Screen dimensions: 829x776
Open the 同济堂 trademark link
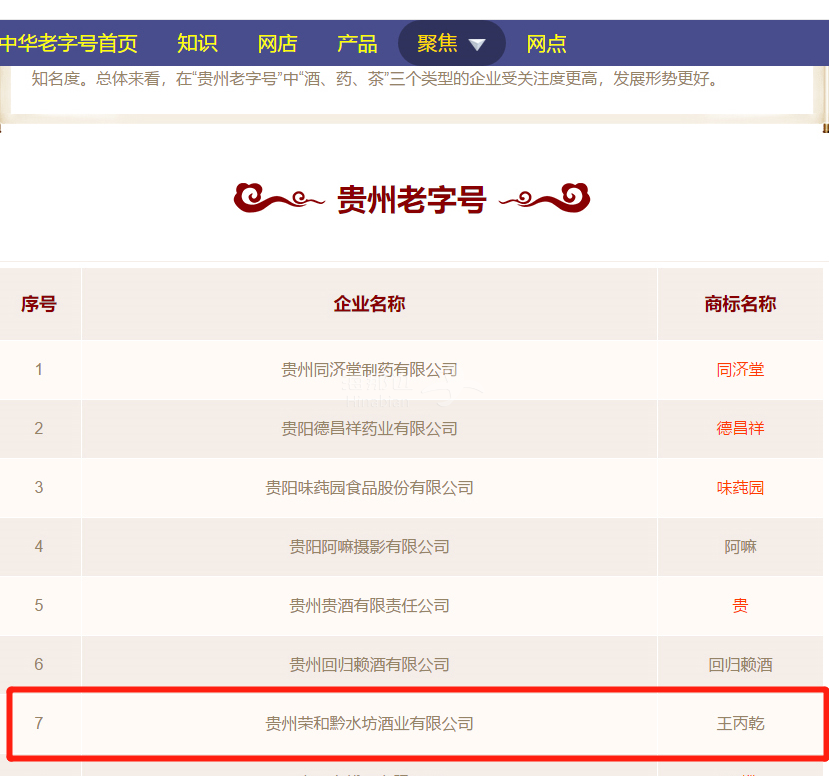[740, 370]
